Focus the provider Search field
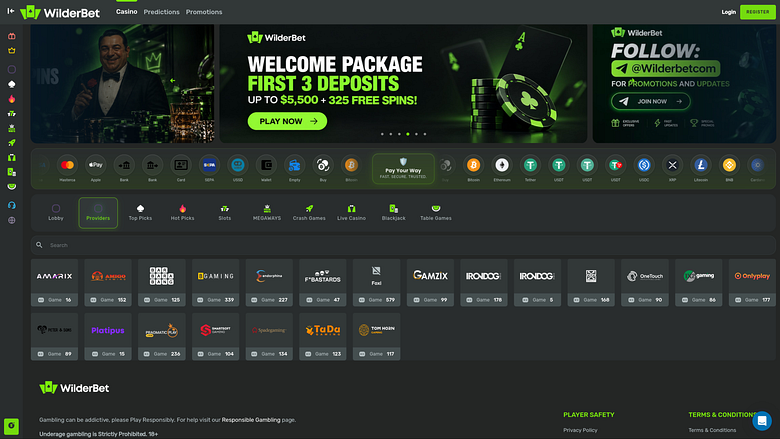Viewport: 780px width, 439px height. tap(403, 245)
